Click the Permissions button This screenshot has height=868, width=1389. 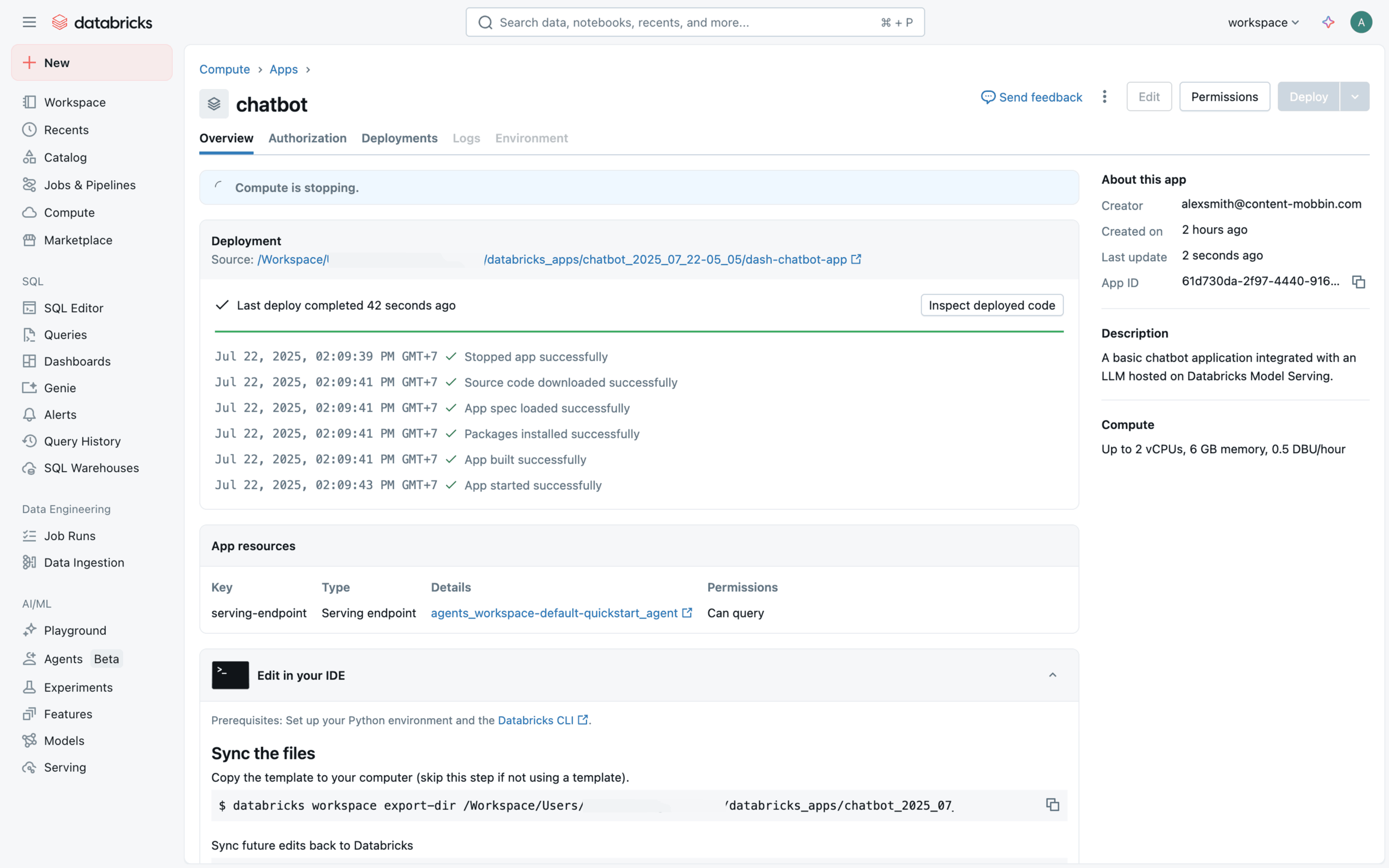coord(1224,97)
